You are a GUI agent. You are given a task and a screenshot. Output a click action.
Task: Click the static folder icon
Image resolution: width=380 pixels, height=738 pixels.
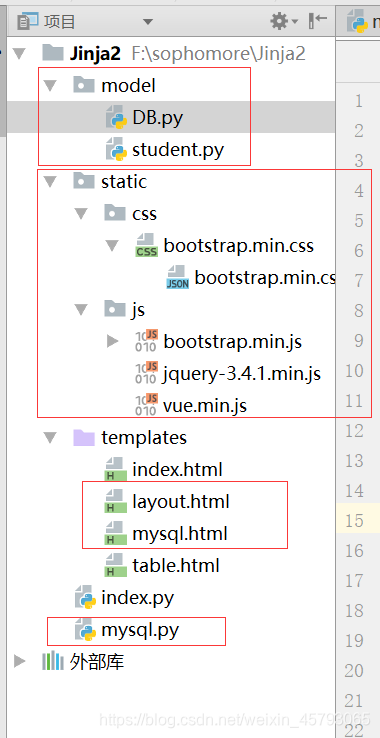coord(84,181)
